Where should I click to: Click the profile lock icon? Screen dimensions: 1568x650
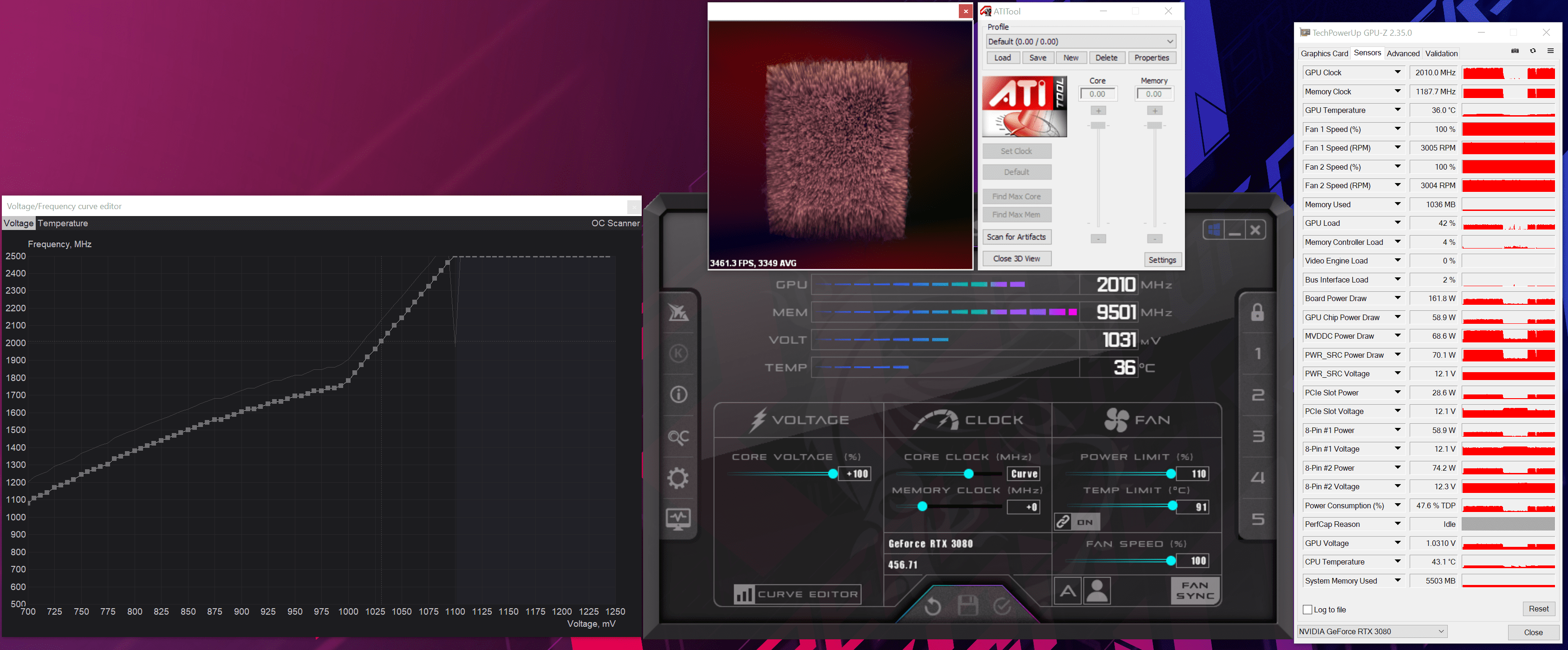tap(1257, 313)
